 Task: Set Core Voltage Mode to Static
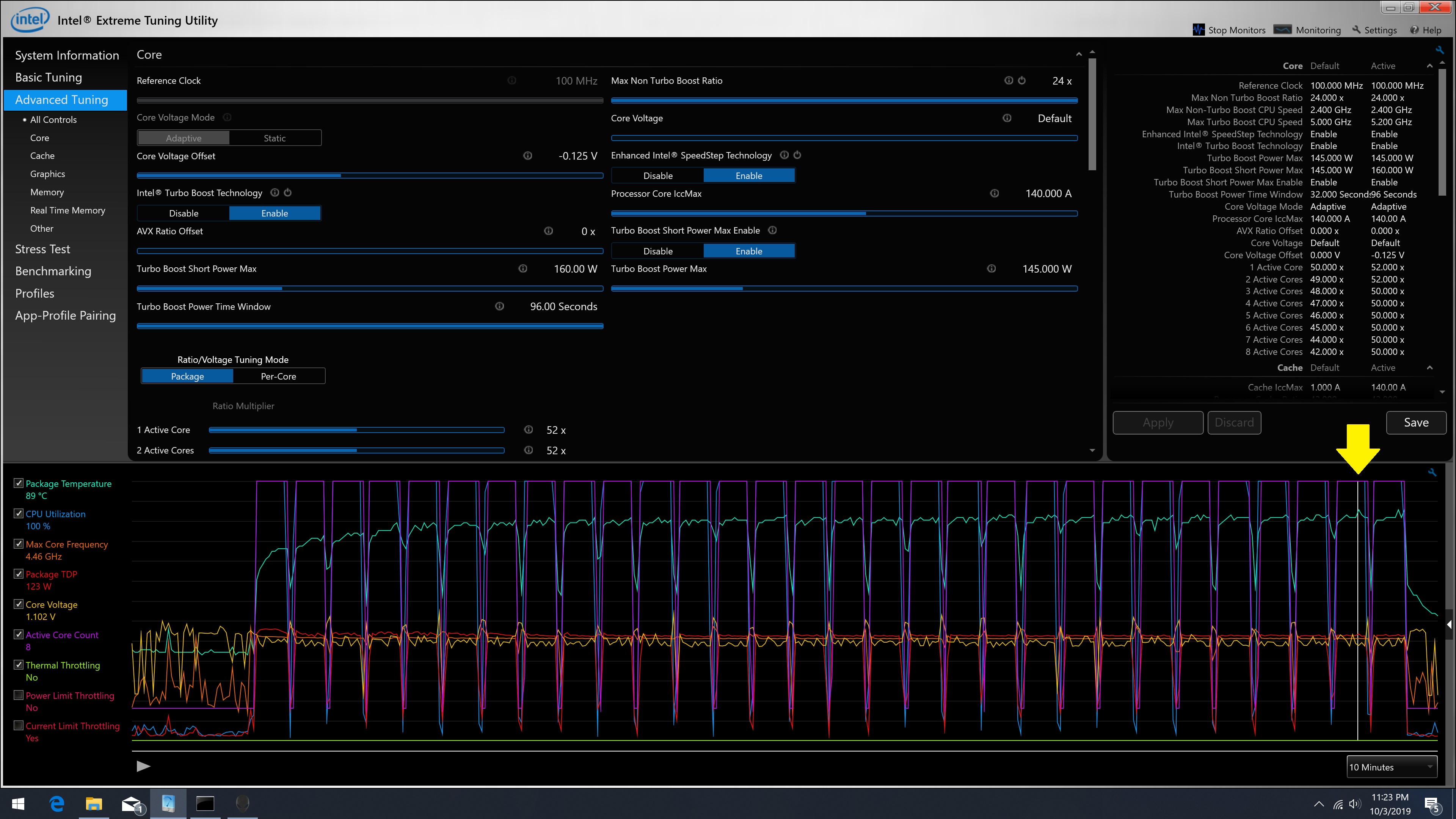click(275, 138)
